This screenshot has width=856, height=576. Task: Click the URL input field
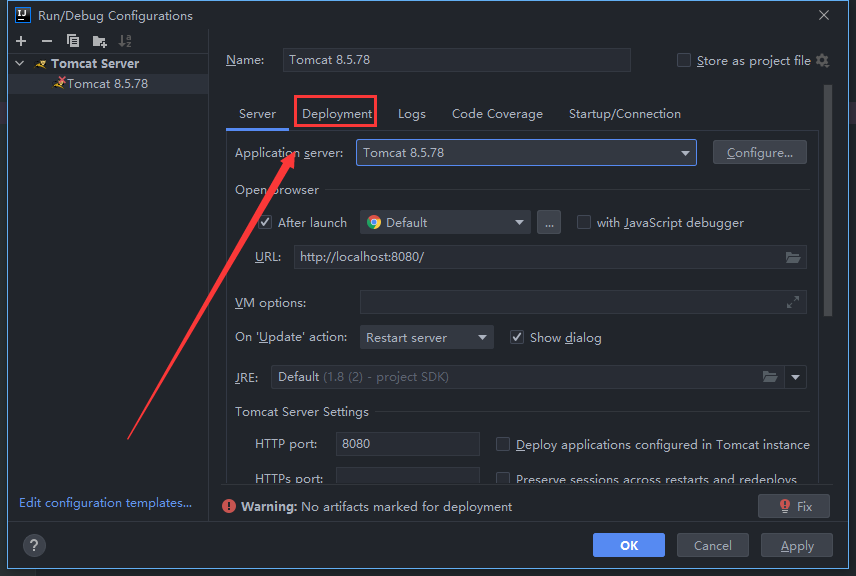click(x=550, y=257)
